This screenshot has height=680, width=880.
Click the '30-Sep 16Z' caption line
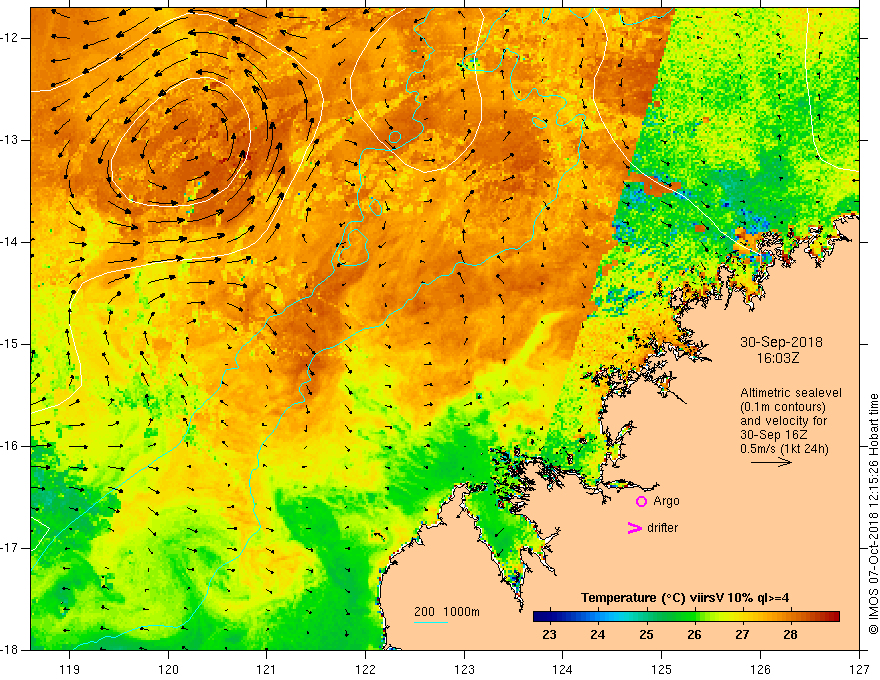pos(774,435)
